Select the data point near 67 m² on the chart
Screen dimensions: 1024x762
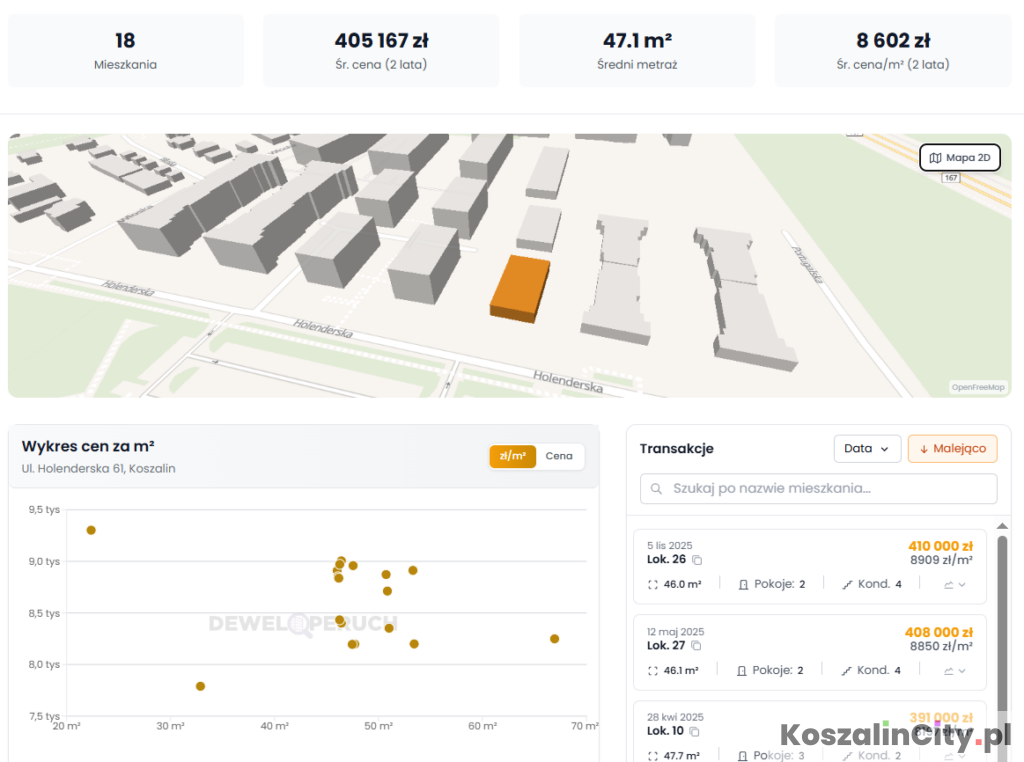(x=554, y=638)
